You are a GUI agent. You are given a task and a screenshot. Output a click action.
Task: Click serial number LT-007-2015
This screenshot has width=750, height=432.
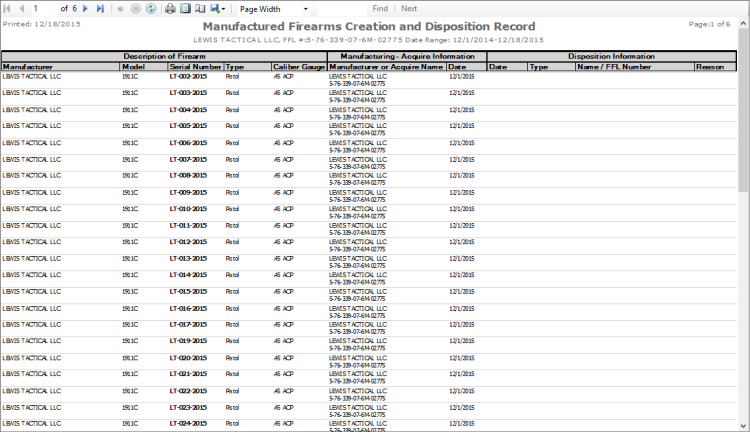coord(188,159)
